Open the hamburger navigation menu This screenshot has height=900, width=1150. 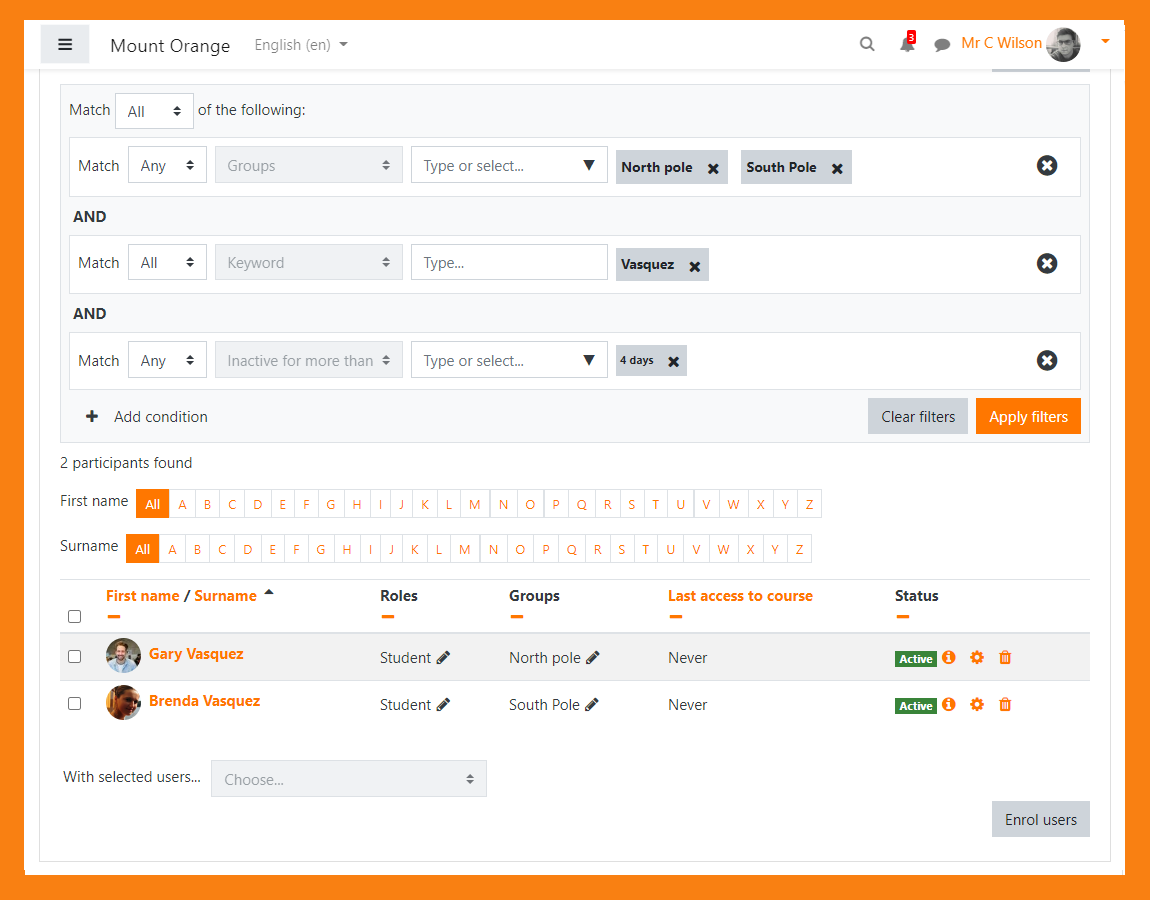click(64, 44)
